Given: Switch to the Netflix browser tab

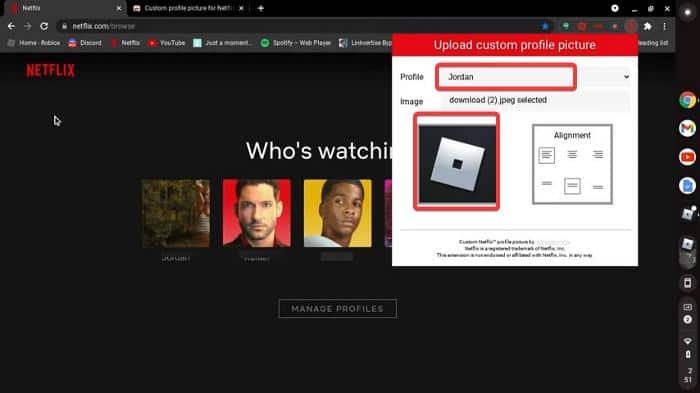Looking at the screenshot, I should pyautogui.click(x=63, y=8).
